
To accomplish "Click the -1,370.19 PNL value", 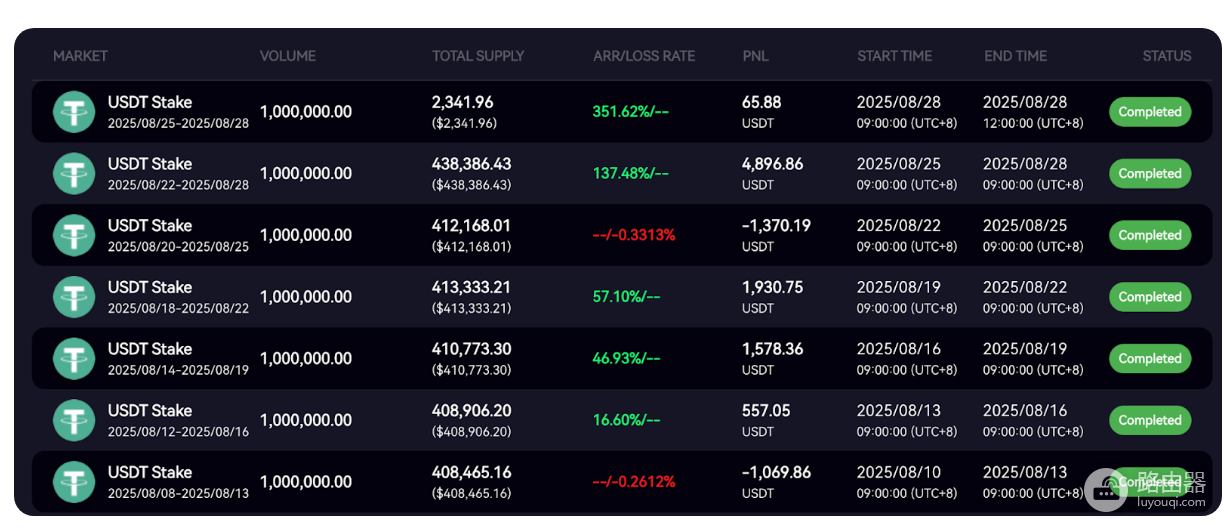I will (776, 226).
